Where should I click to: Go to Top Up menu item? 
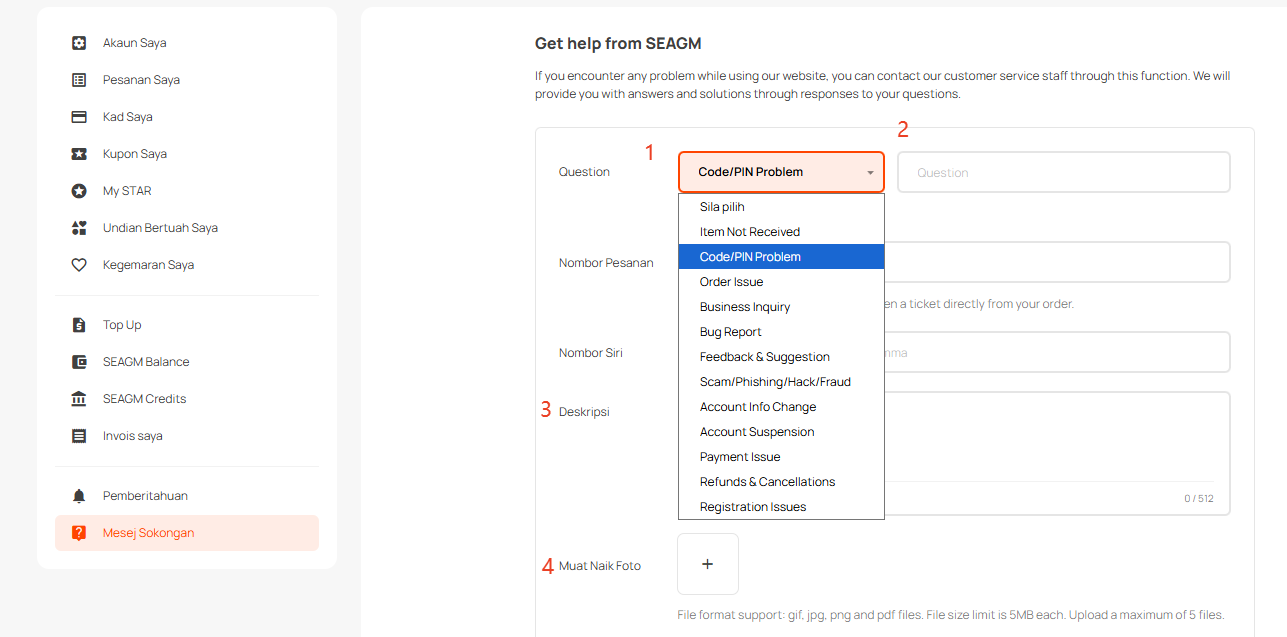[x=122, y=325]
